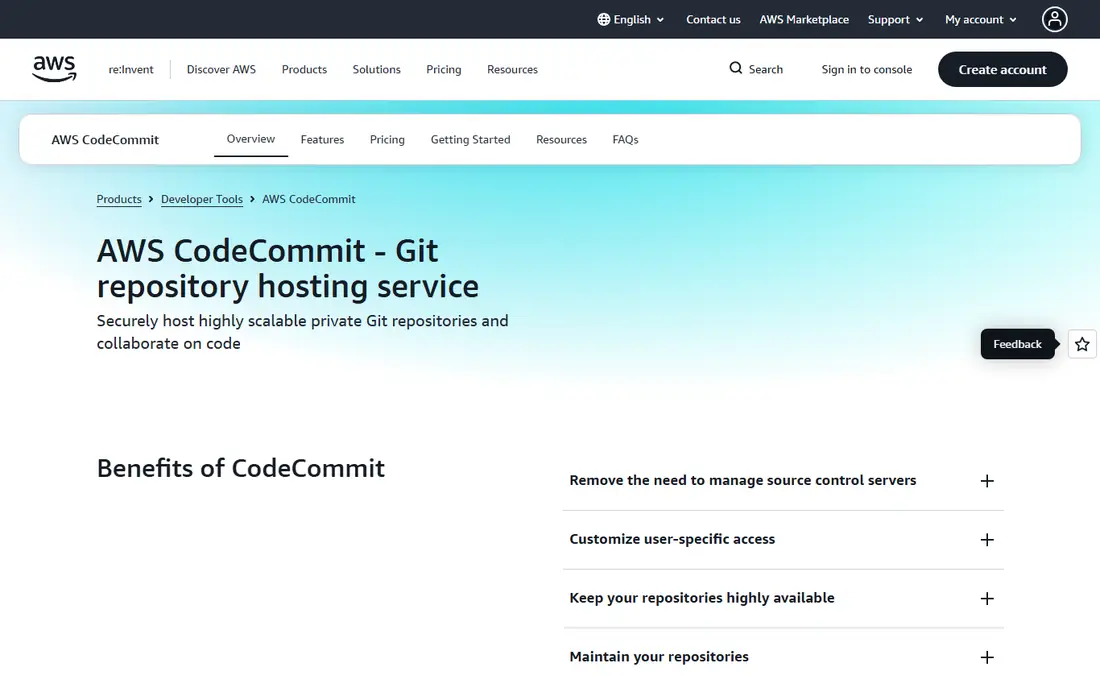
Task: Click 'Maintain your repositories' heading text
Action: [x=659, y=657]
